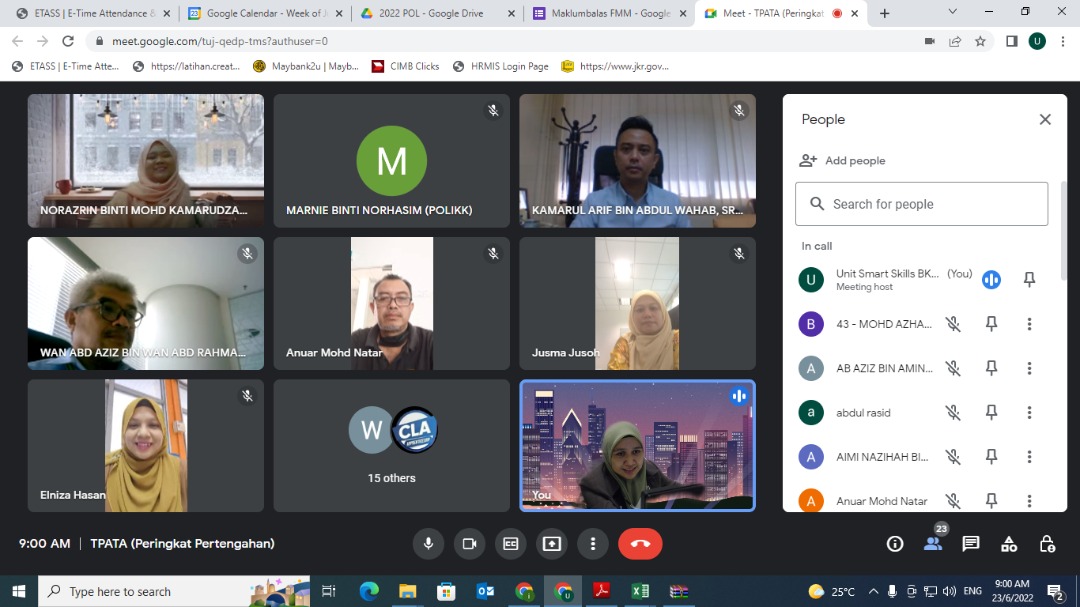
Task: Switch to Google Calendar tab
Action: coord(264,13)
